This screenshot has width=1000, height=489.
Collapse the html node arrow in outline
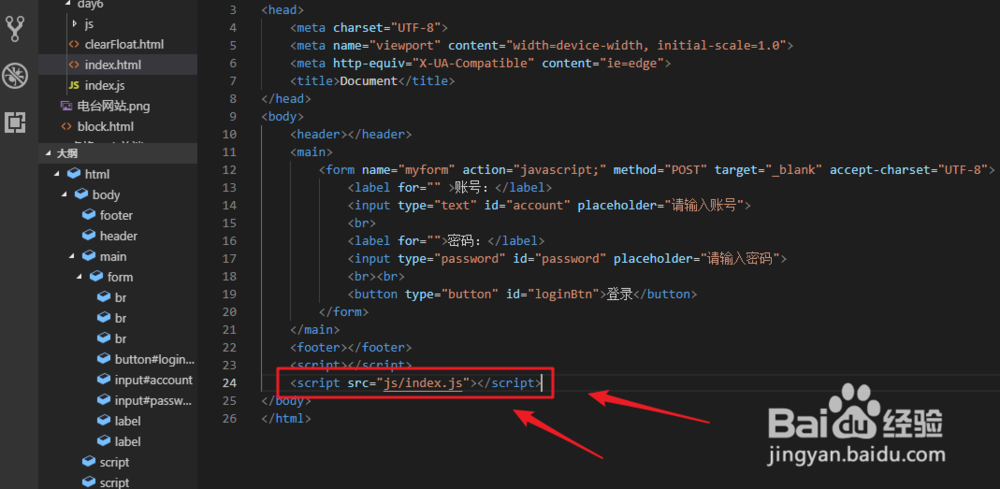(57, 174)
